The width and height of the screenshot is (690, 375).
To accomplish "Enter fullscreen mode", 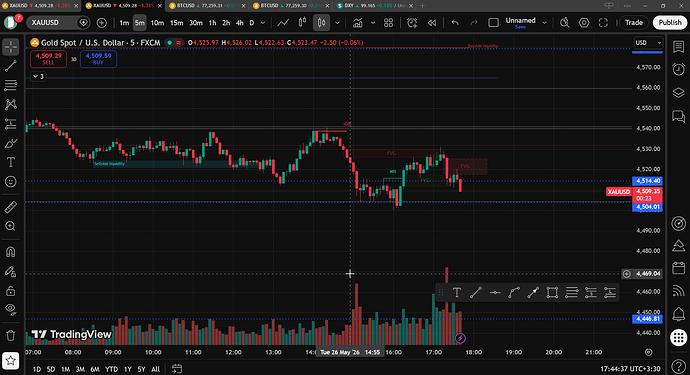I will click(x=603, y=22).
